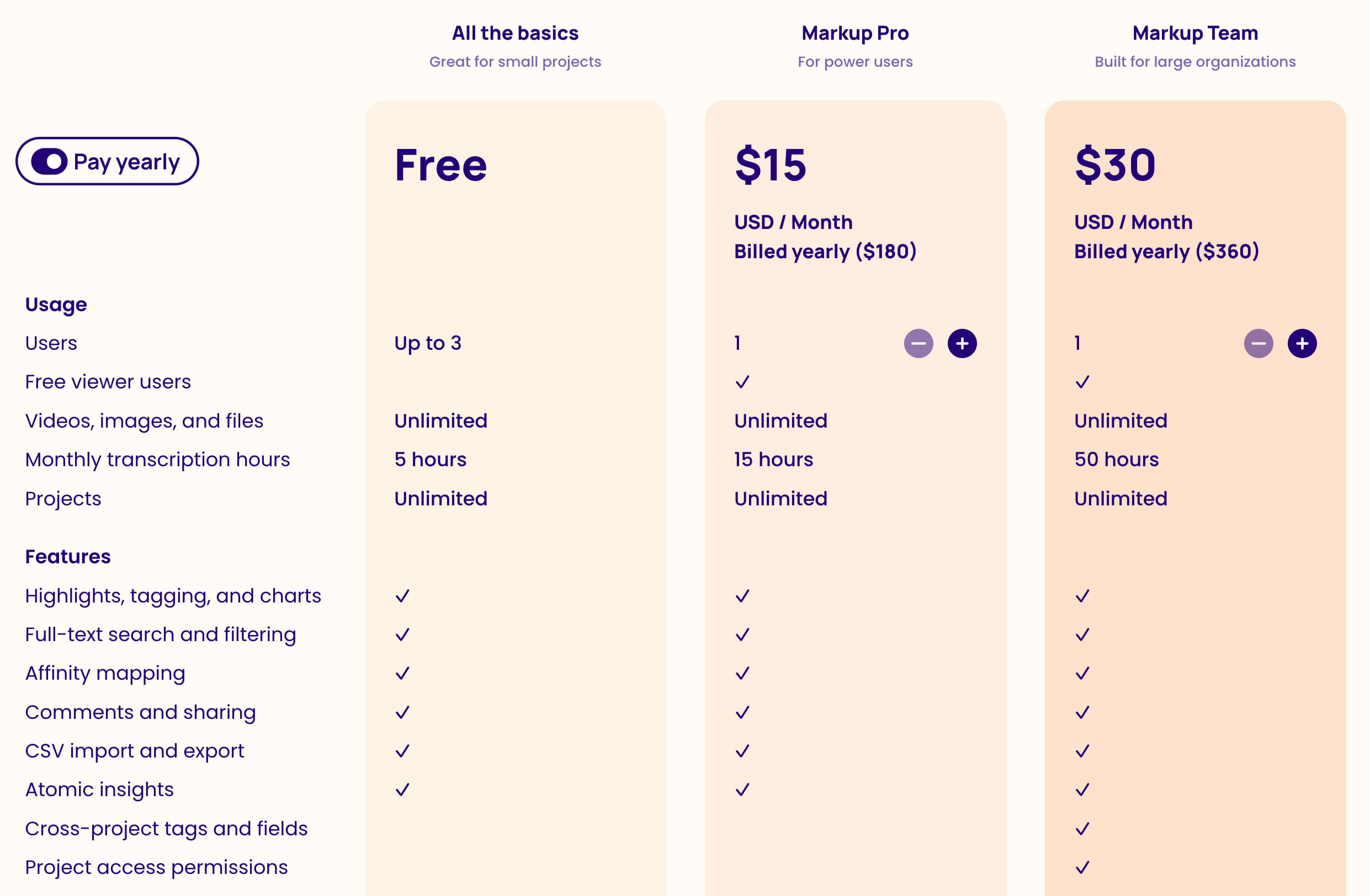Decrease Markup Pro user count with minus

point(918,344)
